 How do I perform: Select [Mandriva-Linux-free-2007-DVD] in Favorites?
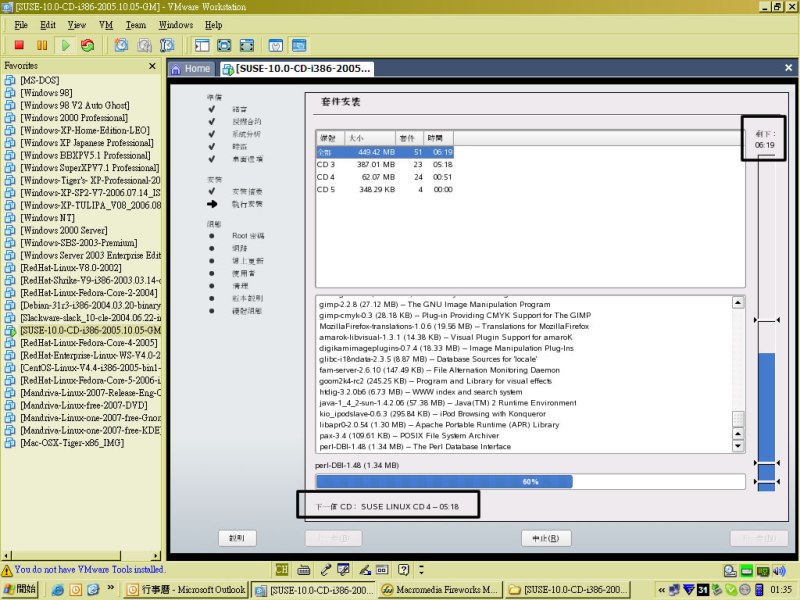point(84,405)
